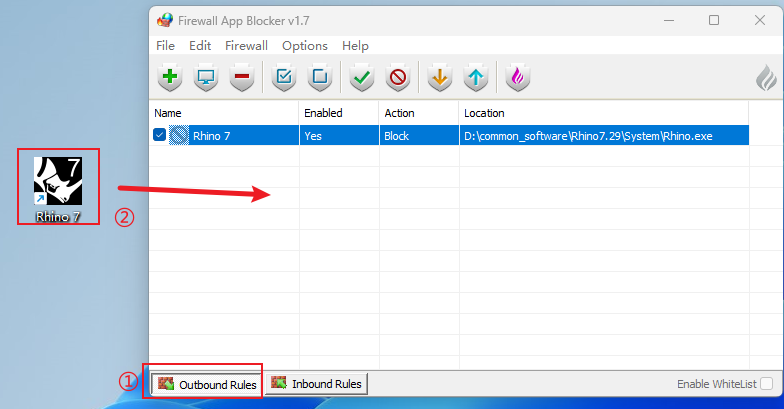Sort by the Action column header

point(419,113)
